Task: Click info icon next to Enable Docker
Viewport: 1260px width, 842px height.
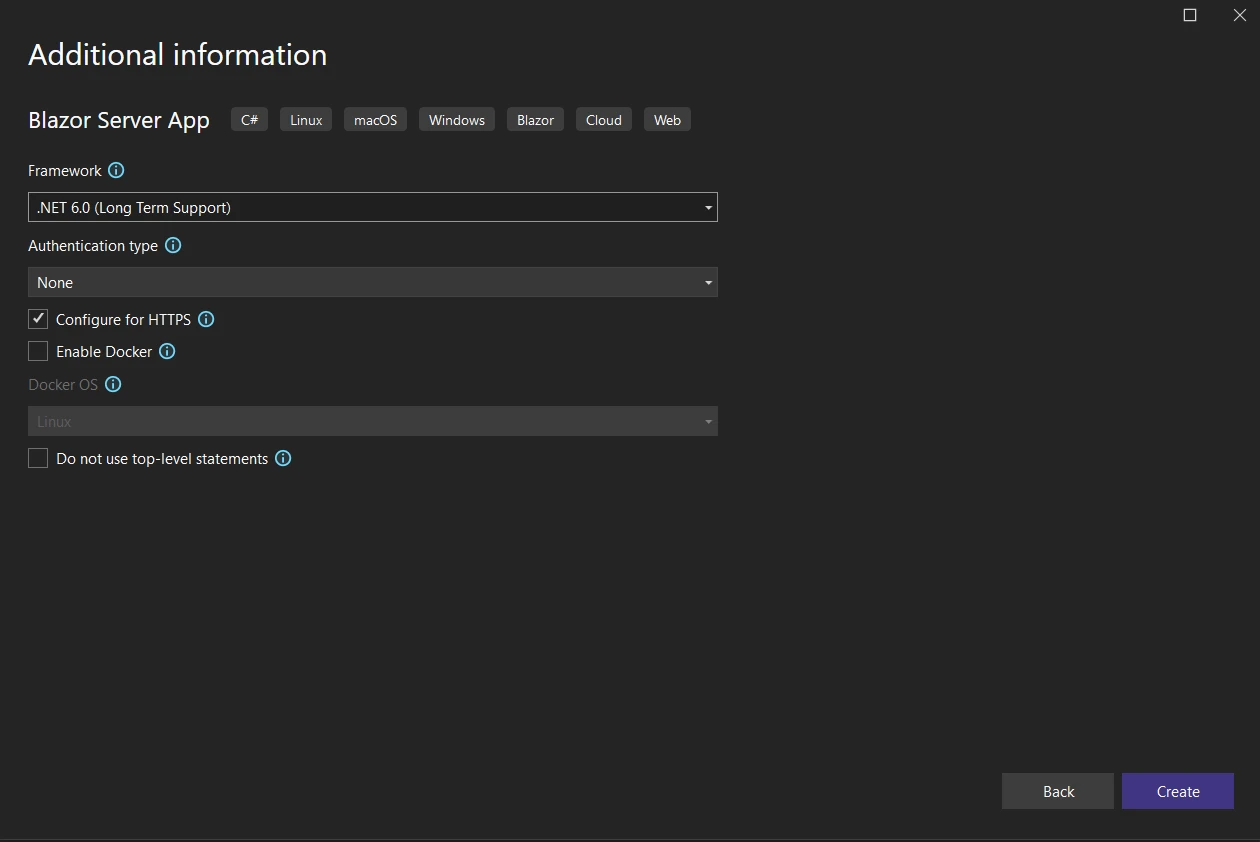Action: point(168,352)
